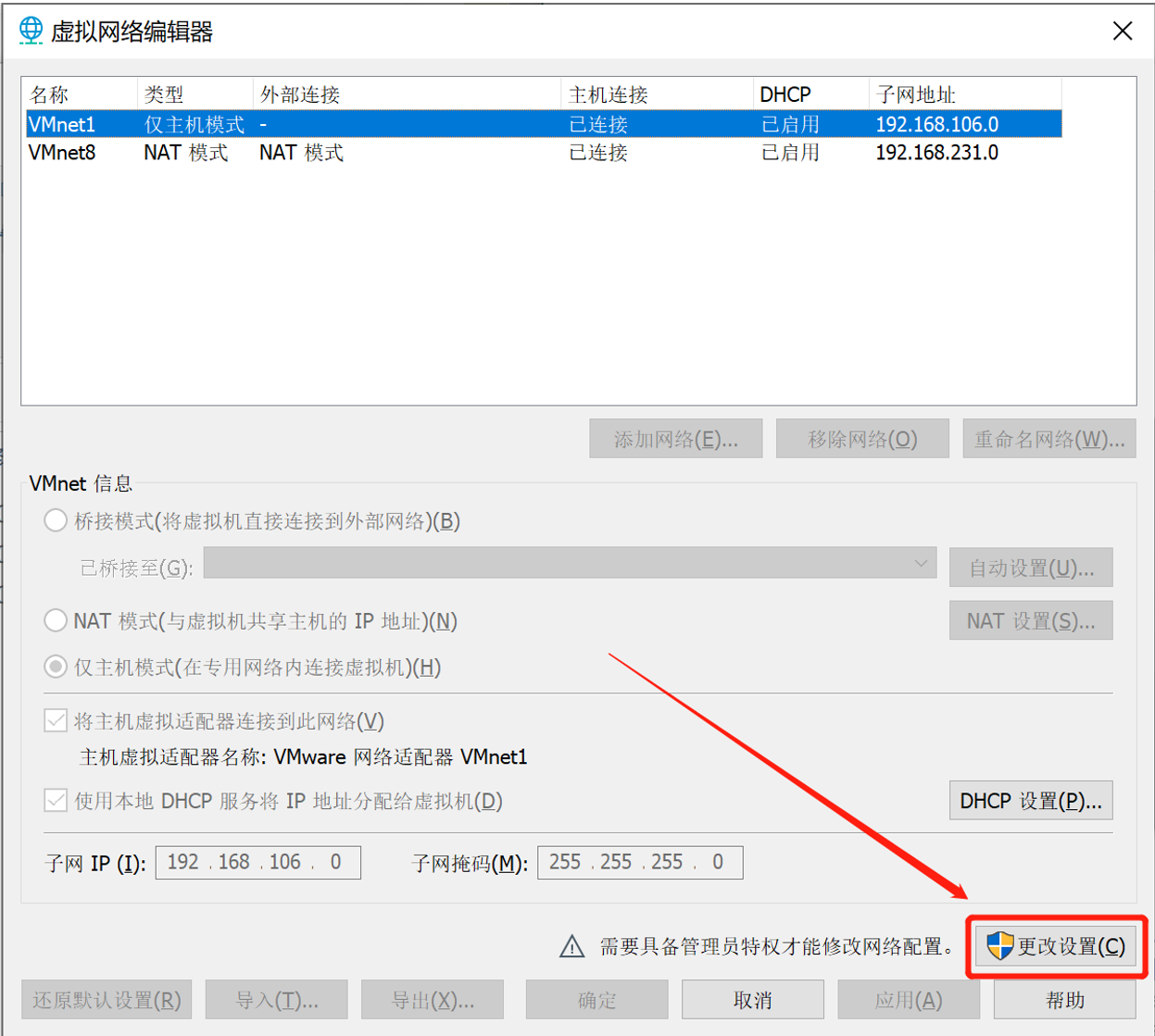Select the VMnet1 network row
This screenshot has width=1155, height=1036.
pyautogui.click(x=543, y=124)
